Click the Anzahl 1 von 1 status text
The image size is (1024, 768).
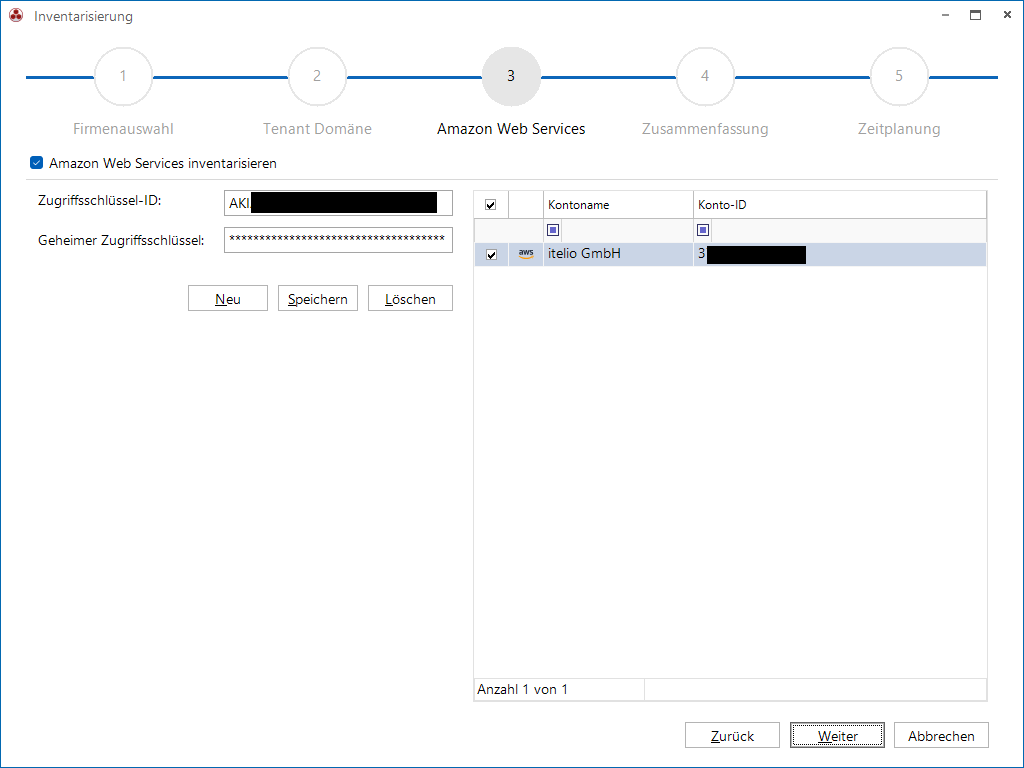(522, 690)
